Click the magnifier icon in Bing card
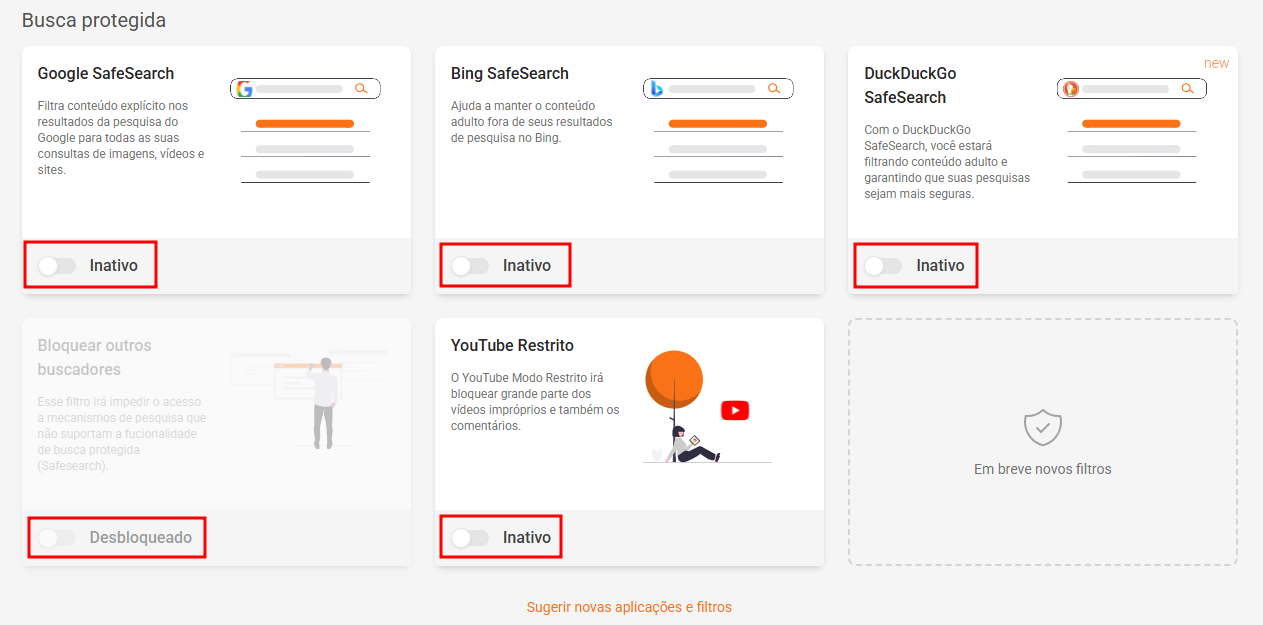This screenshot has width=1263, height=625. pyautogui.click(x=774, y=89)
